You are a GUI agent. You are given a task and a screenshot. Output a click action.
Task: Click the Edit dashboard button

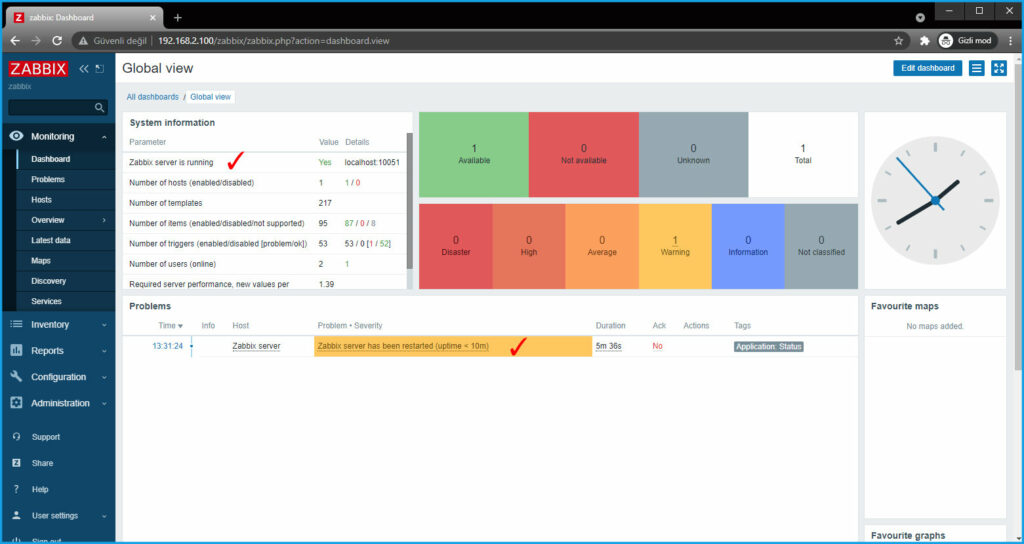pos(927,68)
